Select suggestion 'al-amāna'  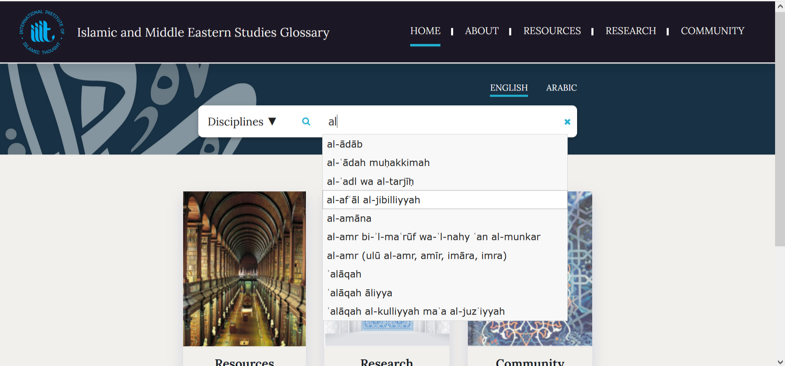pyautogui.click(x=445, y=218)
